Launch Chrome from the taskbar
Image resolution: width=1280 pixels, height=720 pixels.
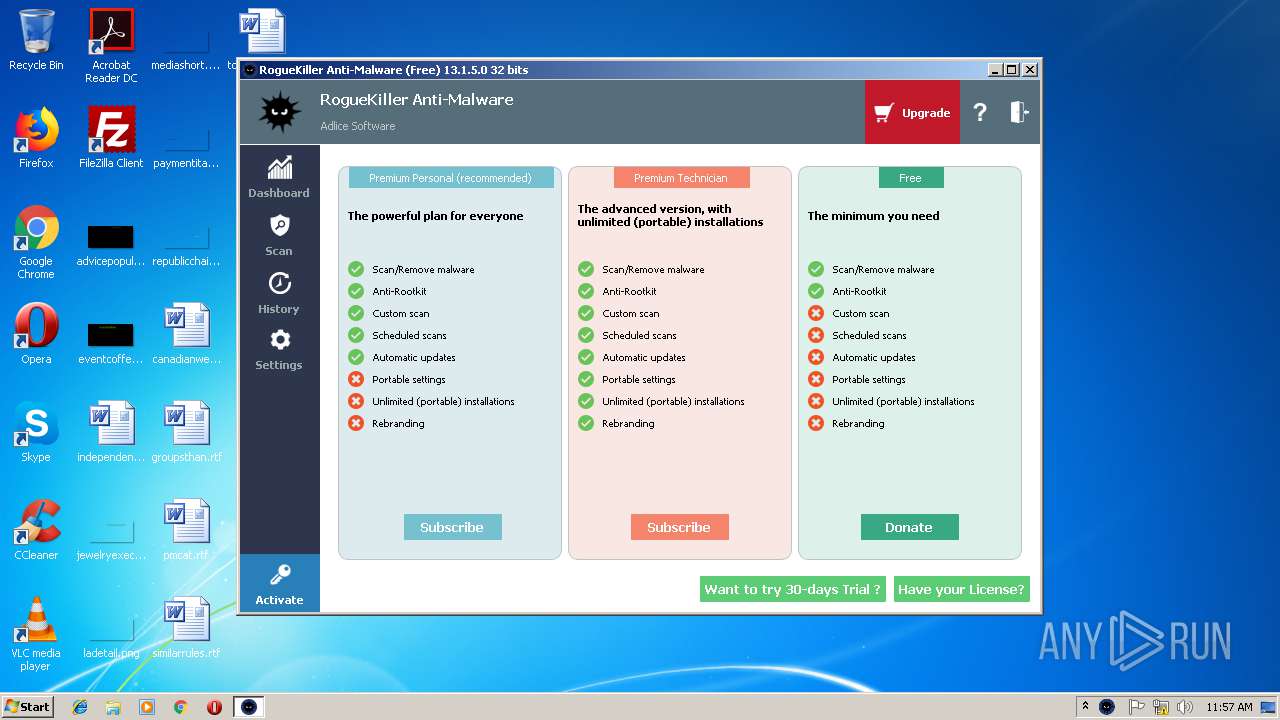[180, 707]
